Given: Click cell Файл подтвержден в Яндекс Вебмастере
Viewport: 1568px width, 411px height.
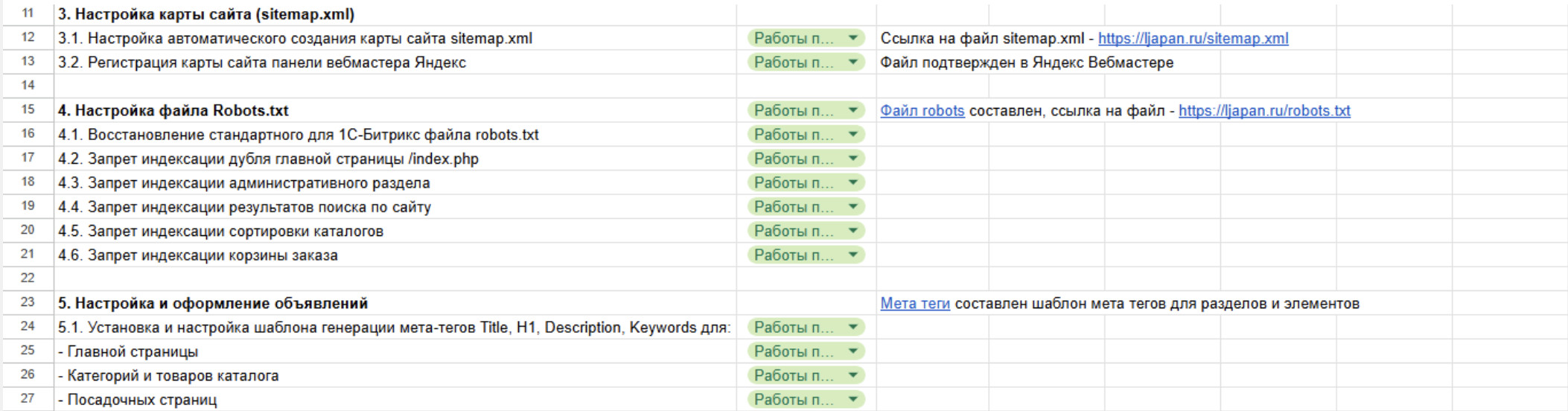Looking at the screenshot, I should click(x=1026, y=63).
